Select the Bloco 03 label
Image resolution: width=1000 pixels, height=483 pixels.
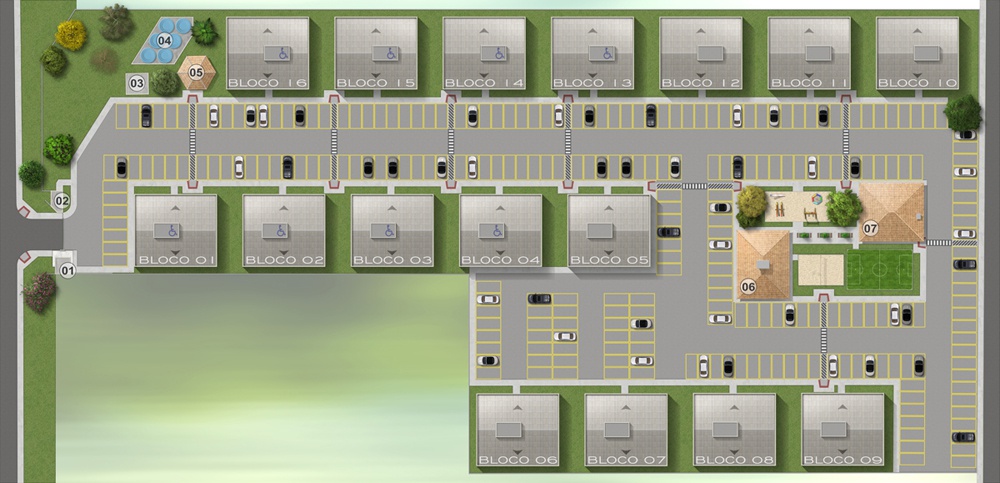(x=392, y=260)
